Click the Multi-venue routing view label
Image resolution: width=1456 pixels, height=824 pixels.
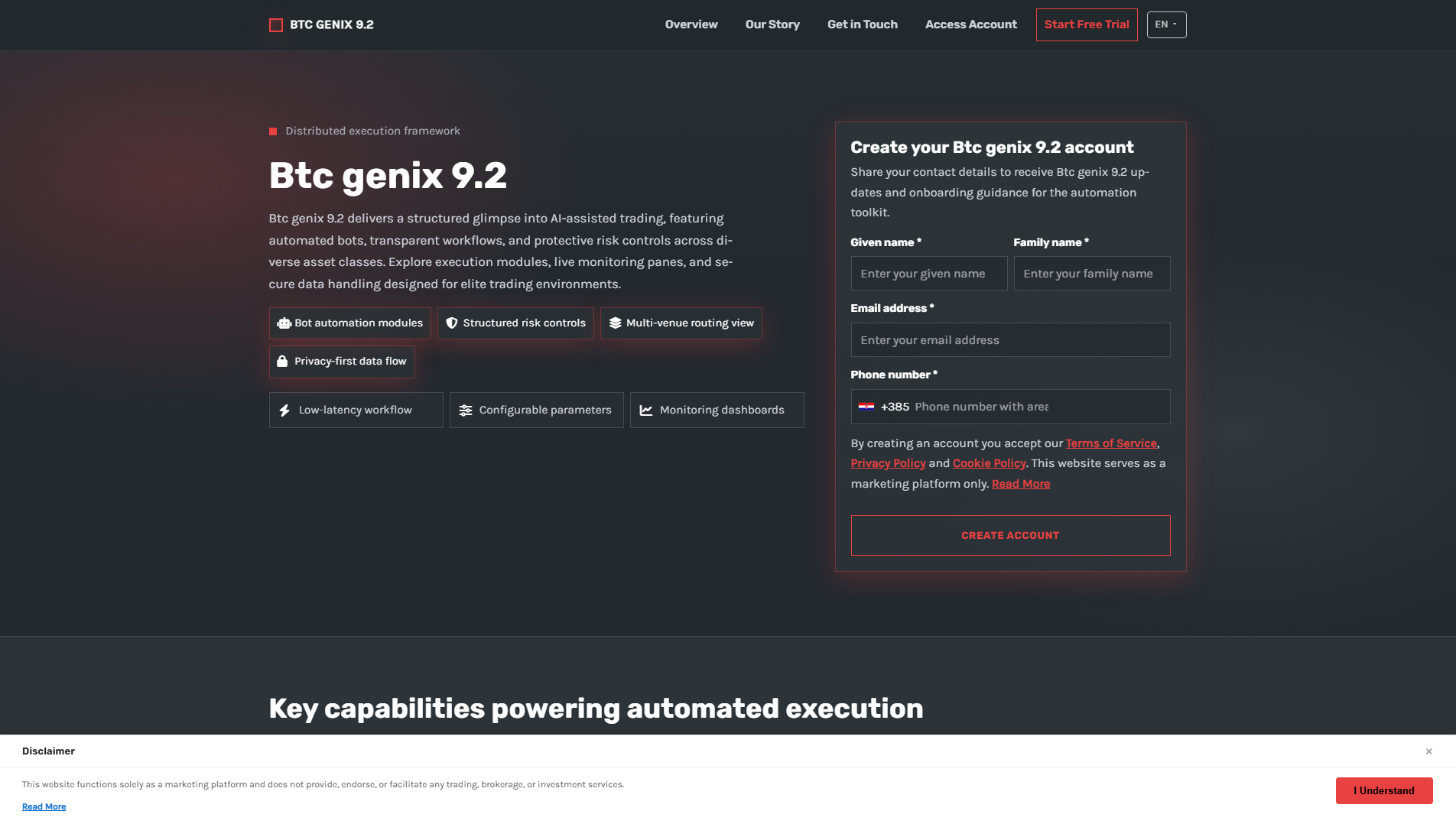click(690, 323)
